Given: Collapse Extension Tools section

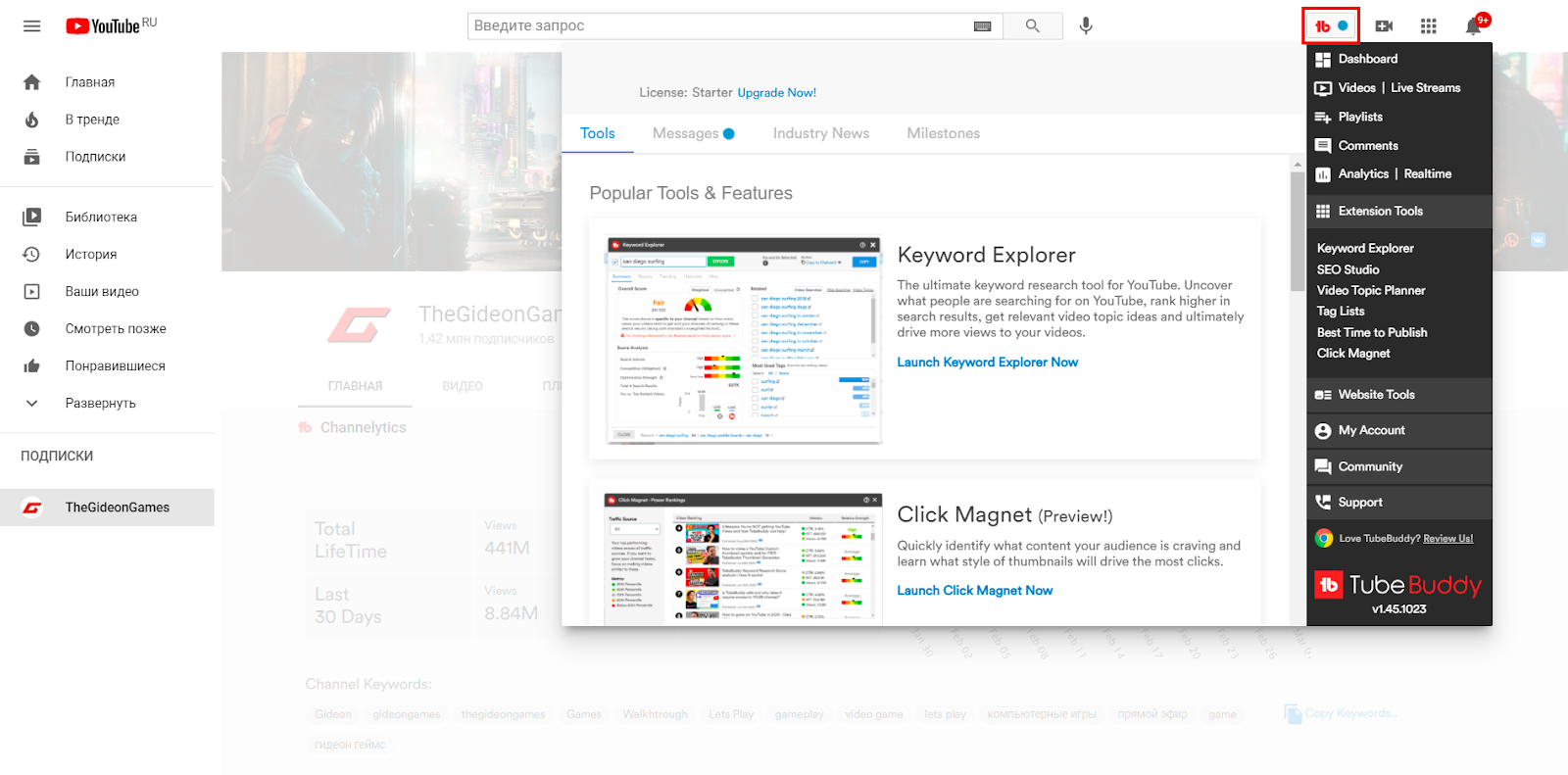Looking at the screenshot, I should [x=1399, y=211].
